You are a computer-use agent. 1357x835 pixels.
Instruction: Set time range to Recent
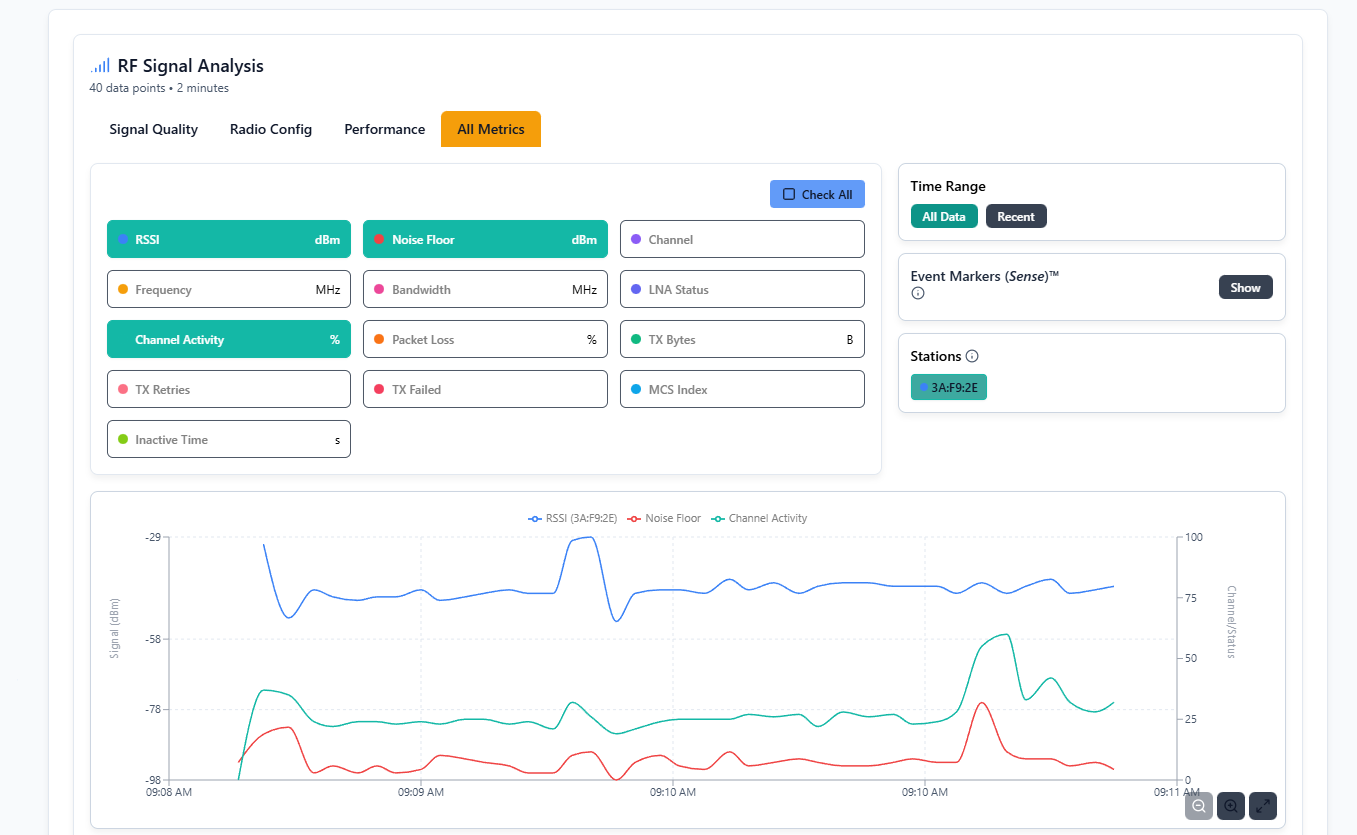pos(1015,216)
